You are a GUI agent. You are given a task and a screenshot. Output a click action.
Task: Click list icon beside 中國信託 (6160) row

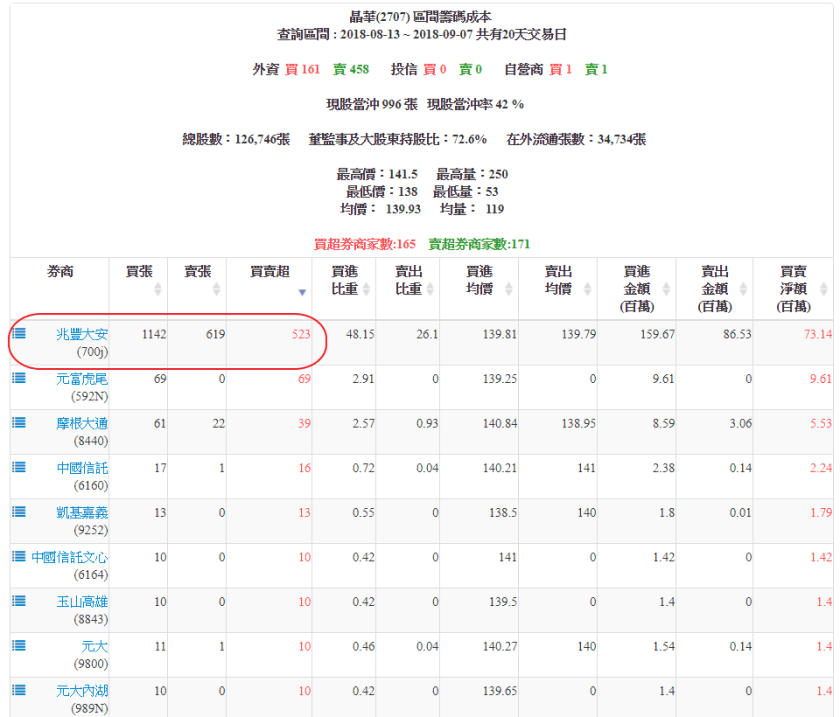coord(19,467)
